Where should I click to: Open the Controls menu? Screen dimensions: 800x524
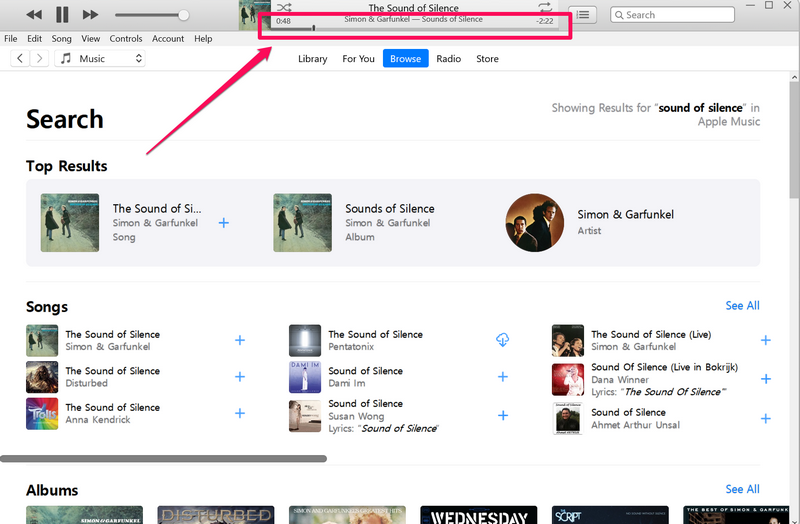(126, 38)
